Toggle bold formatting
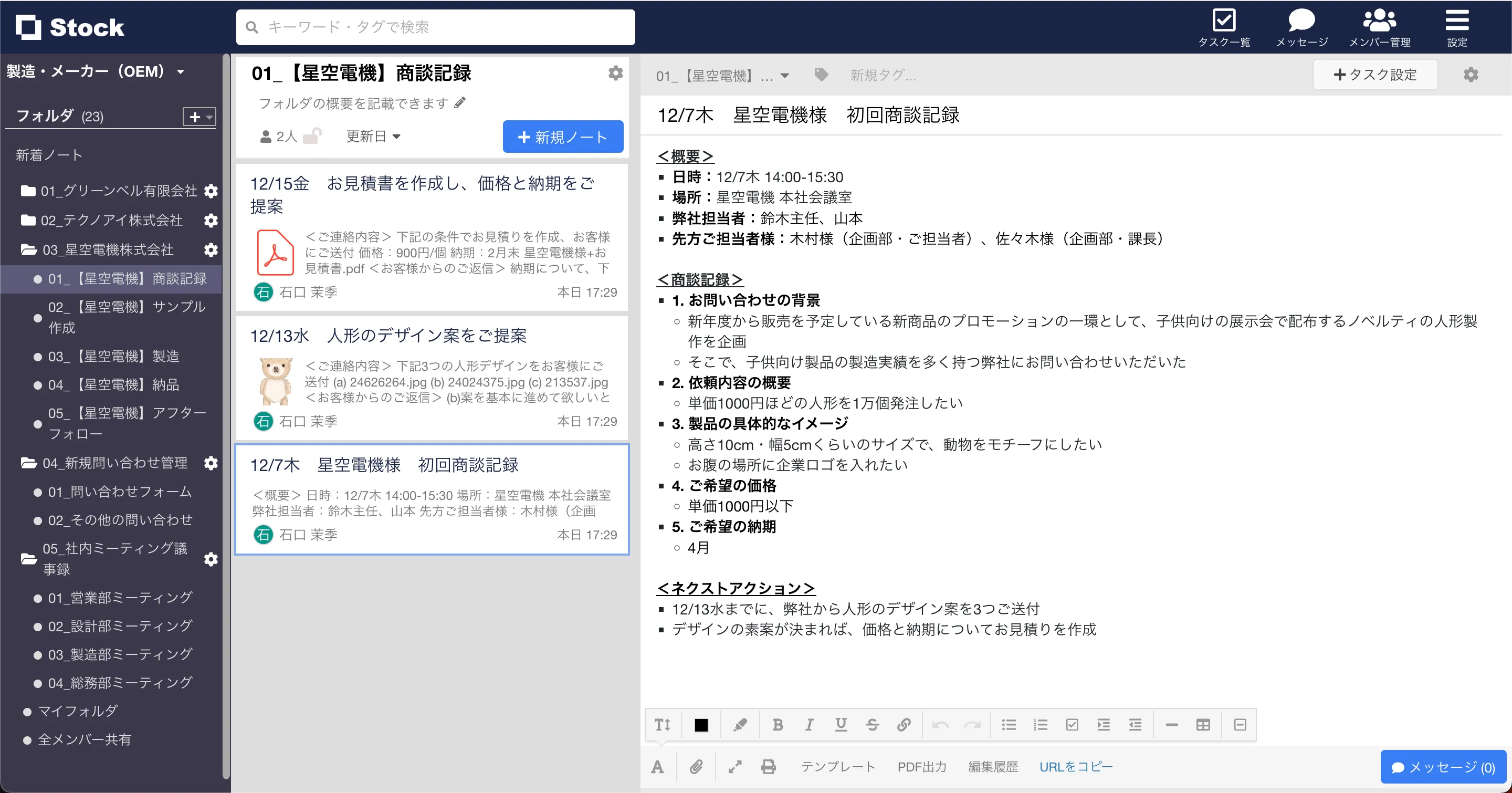The image size is (1512, 793). coord(778,724)
